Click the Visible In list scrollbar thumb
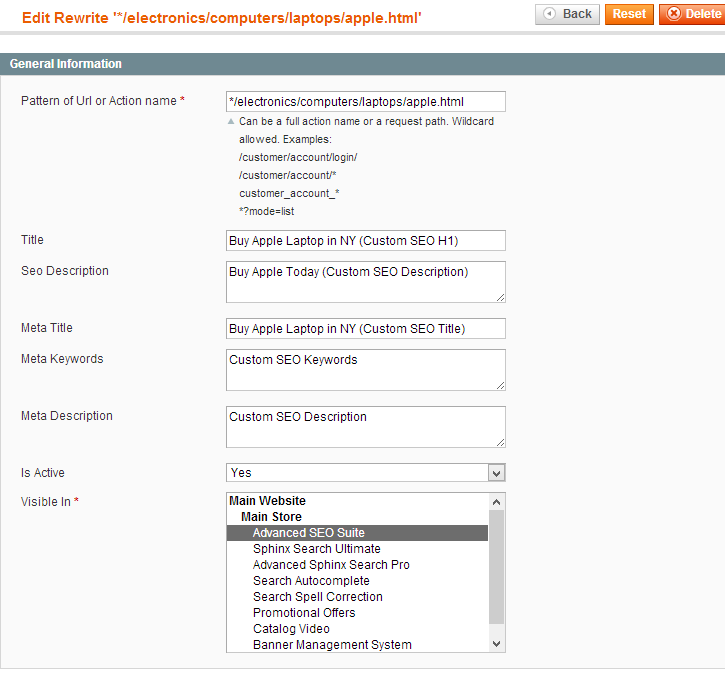This screenshot has height=680, width=725. 497,567
